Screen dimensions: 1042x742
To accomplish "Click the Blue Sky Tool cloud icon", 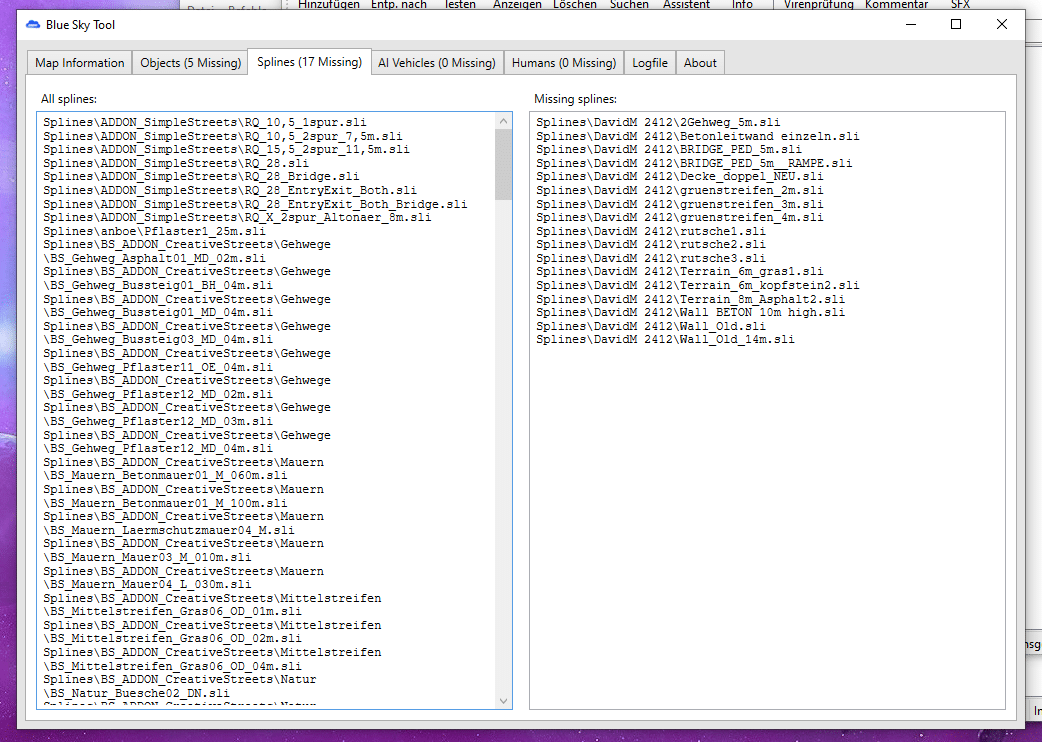I will coord(32,25).
